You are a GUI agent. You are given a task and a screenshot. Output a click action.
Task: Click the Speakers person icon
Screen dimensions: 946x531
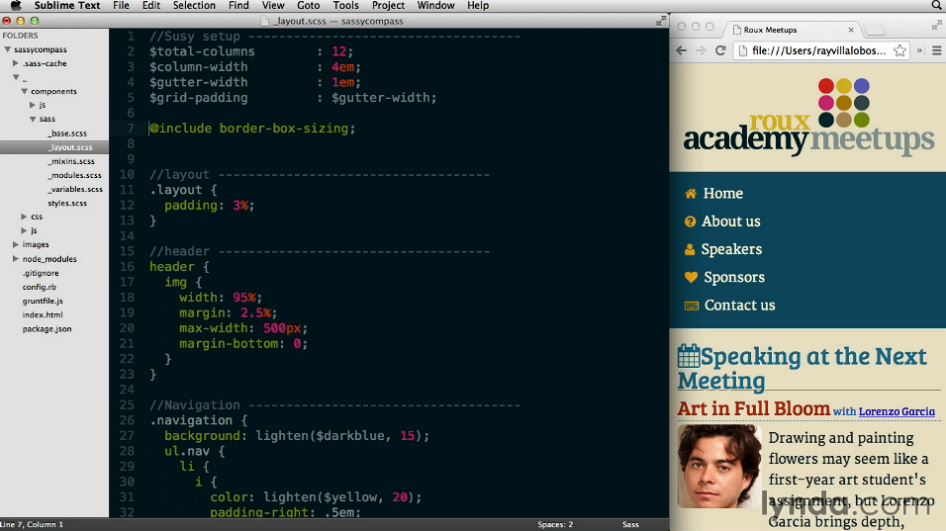[x=690, y=249]
